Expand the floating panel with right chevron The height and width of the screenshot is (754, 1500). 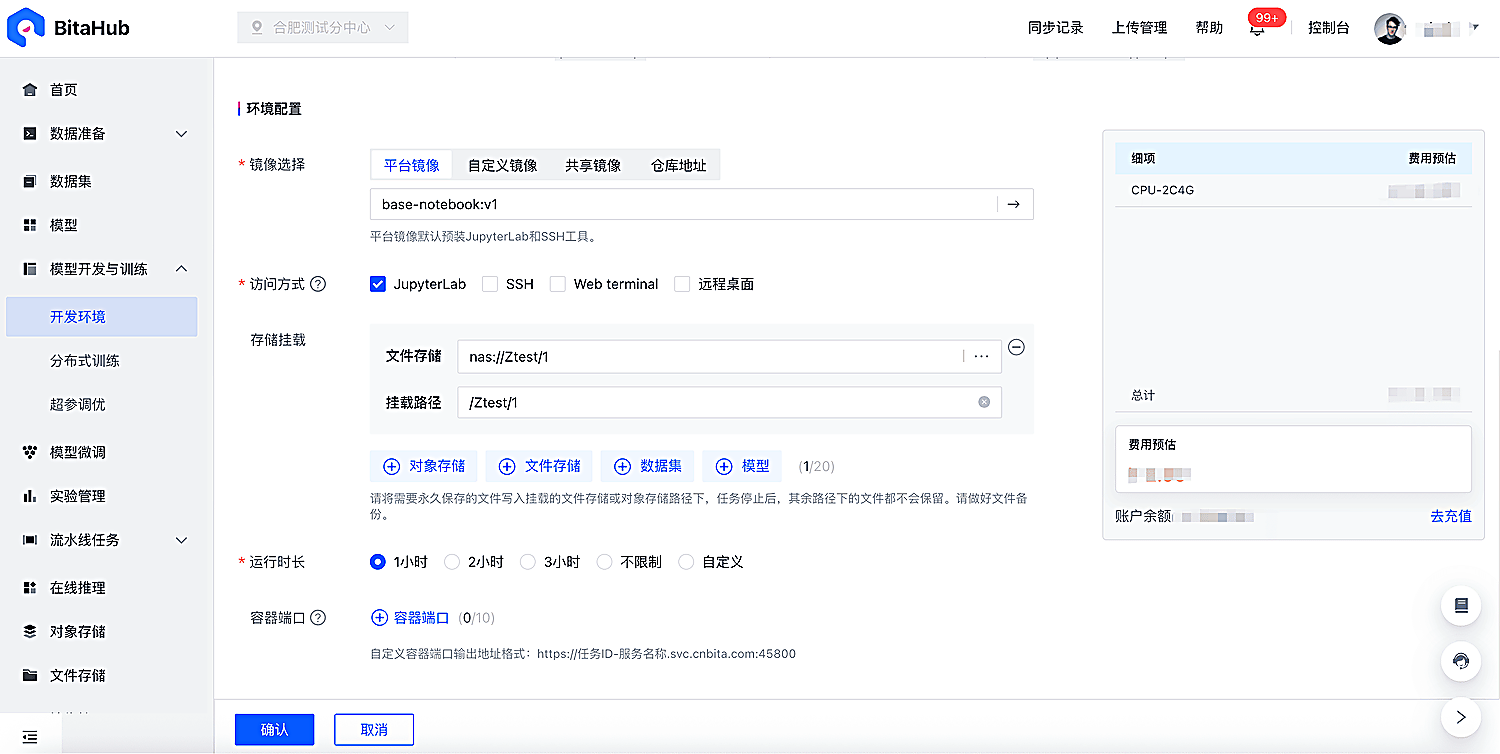(x=1461, y=716)
